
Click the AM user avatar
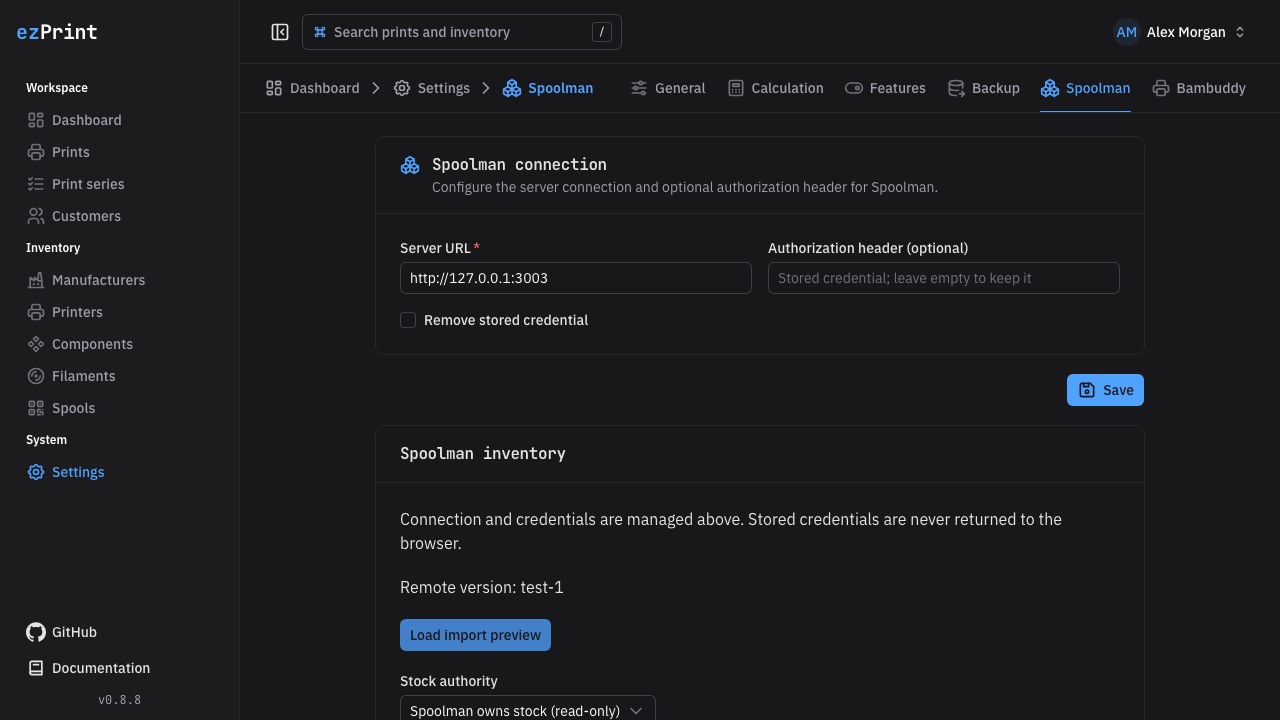(x=1127, y=32)
